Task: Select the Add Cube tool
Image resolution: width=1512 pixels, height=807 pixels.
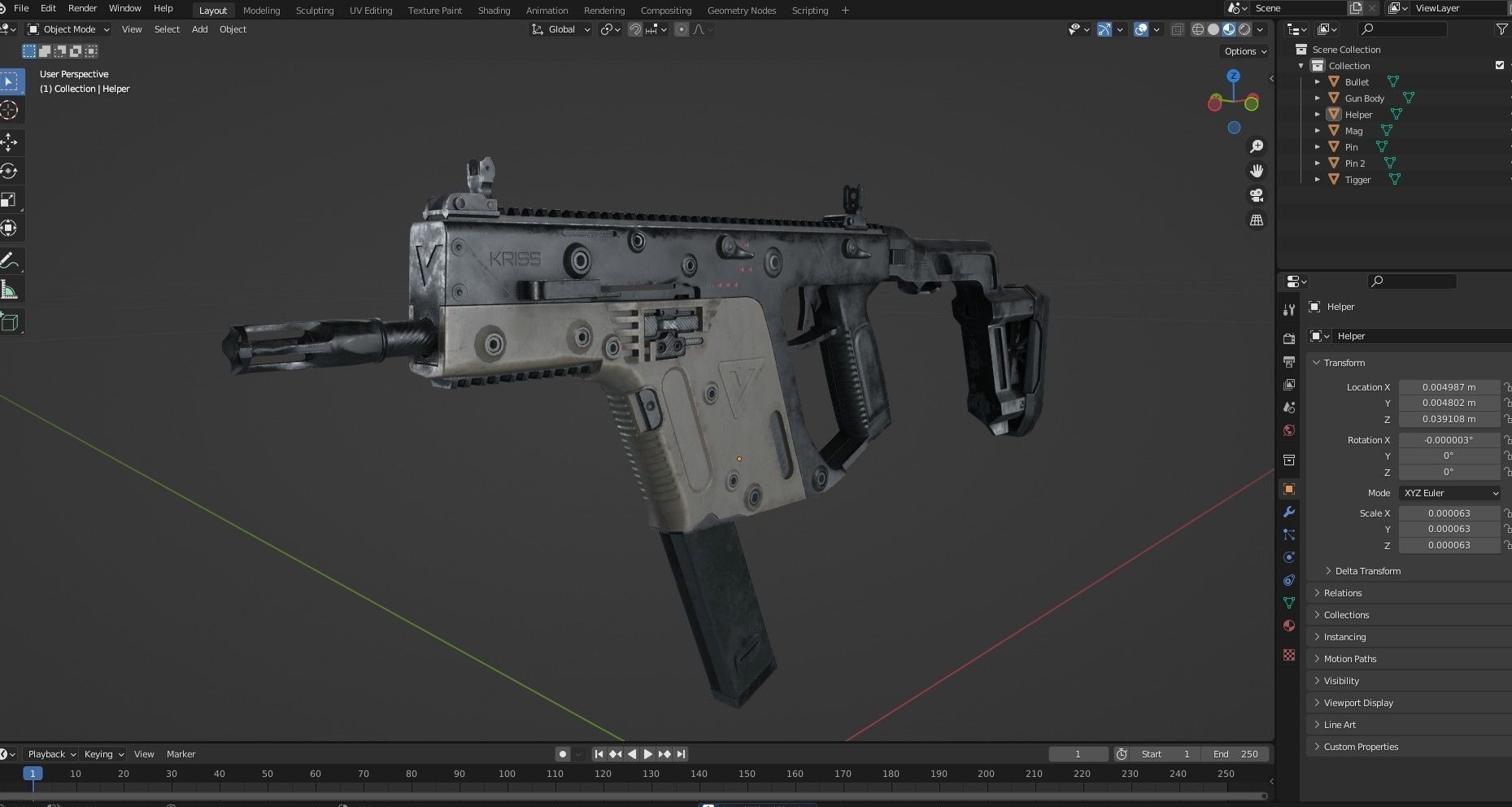Action: (x=10, y=322)
